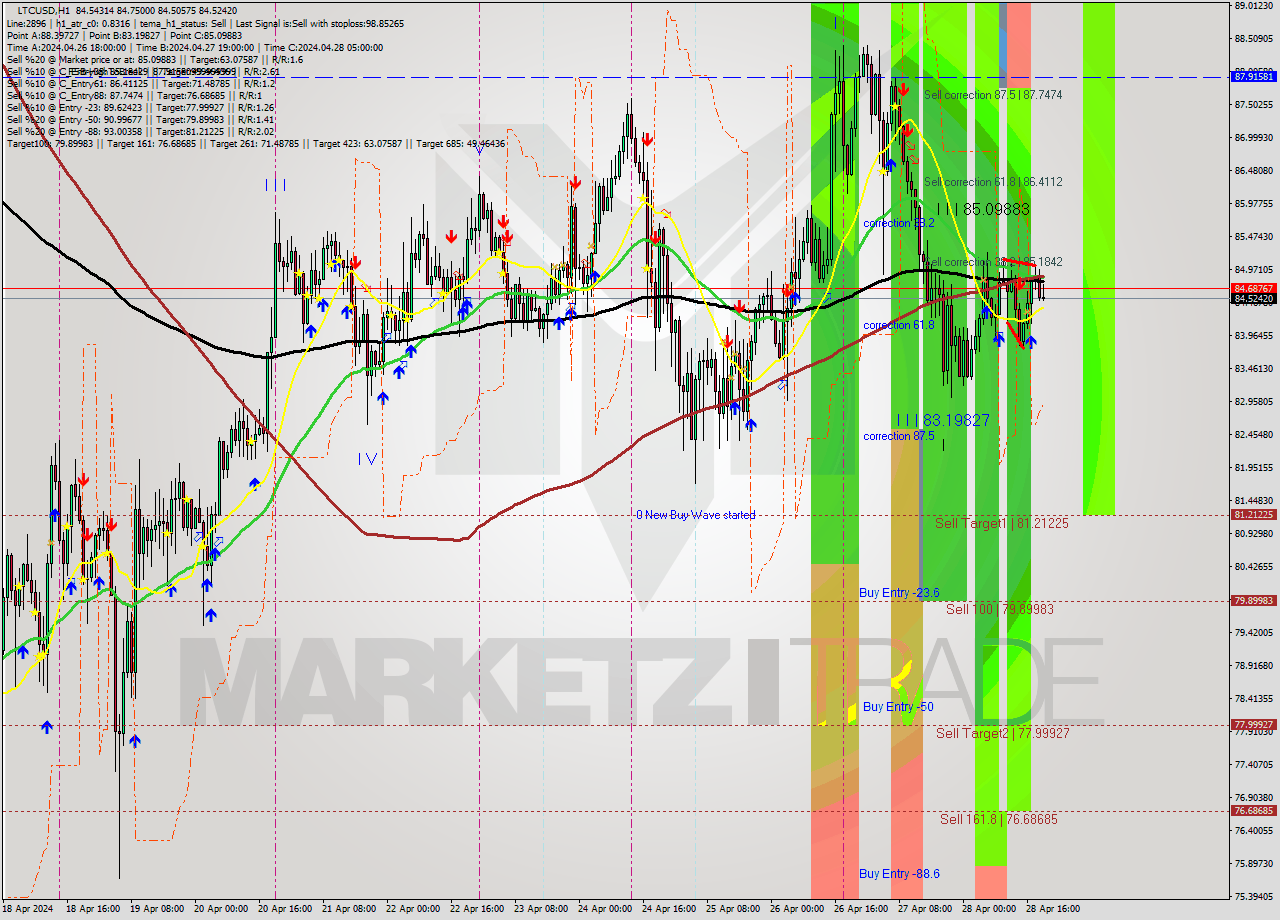The width and height of the screenshot is (1280, 920).
Task: Click the '22 Apr 00:00' time axis label
Action: [x=412, y=909]
